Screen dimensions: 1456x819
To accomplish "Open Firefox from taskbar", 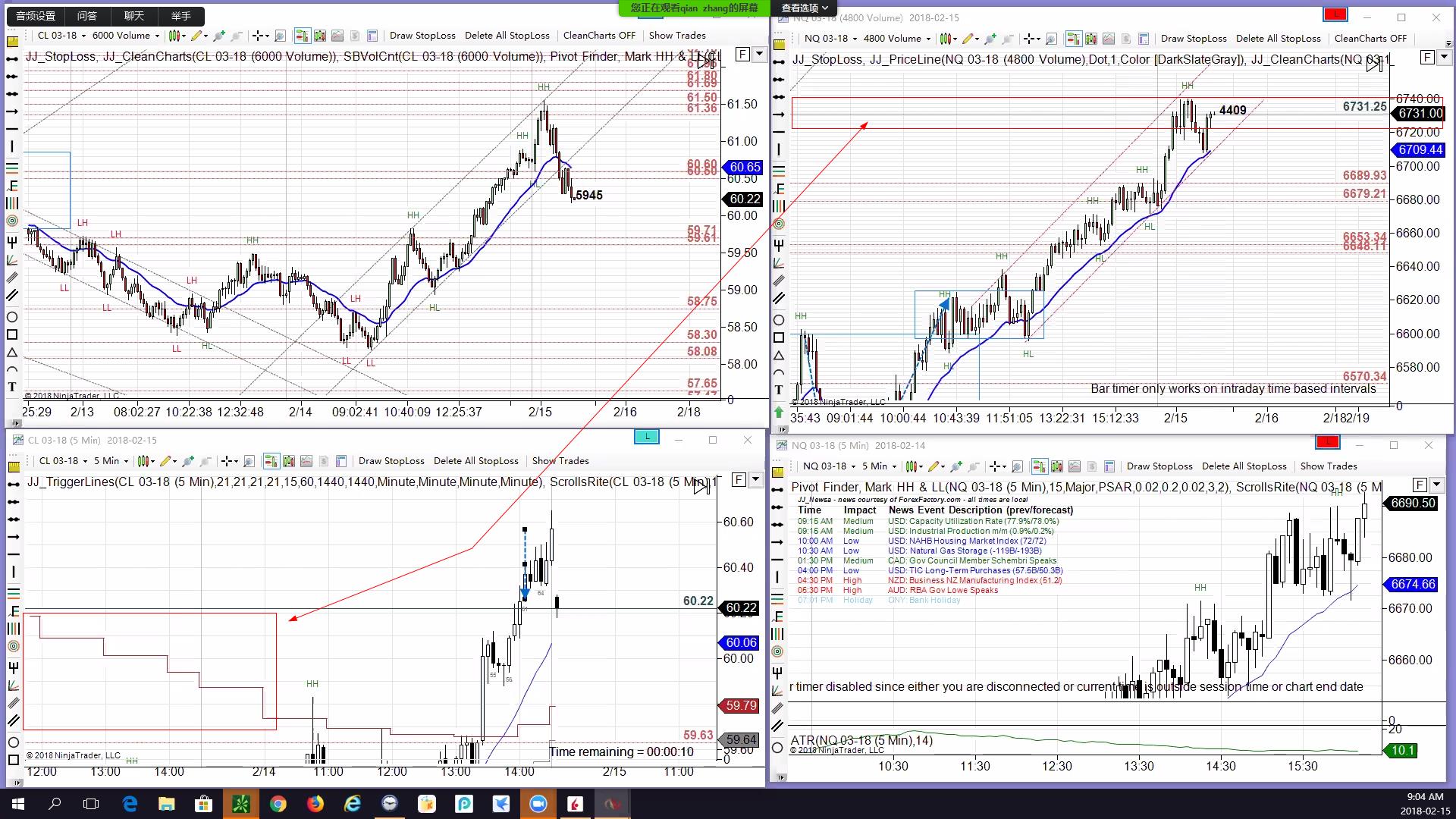I will coord(315,804).
